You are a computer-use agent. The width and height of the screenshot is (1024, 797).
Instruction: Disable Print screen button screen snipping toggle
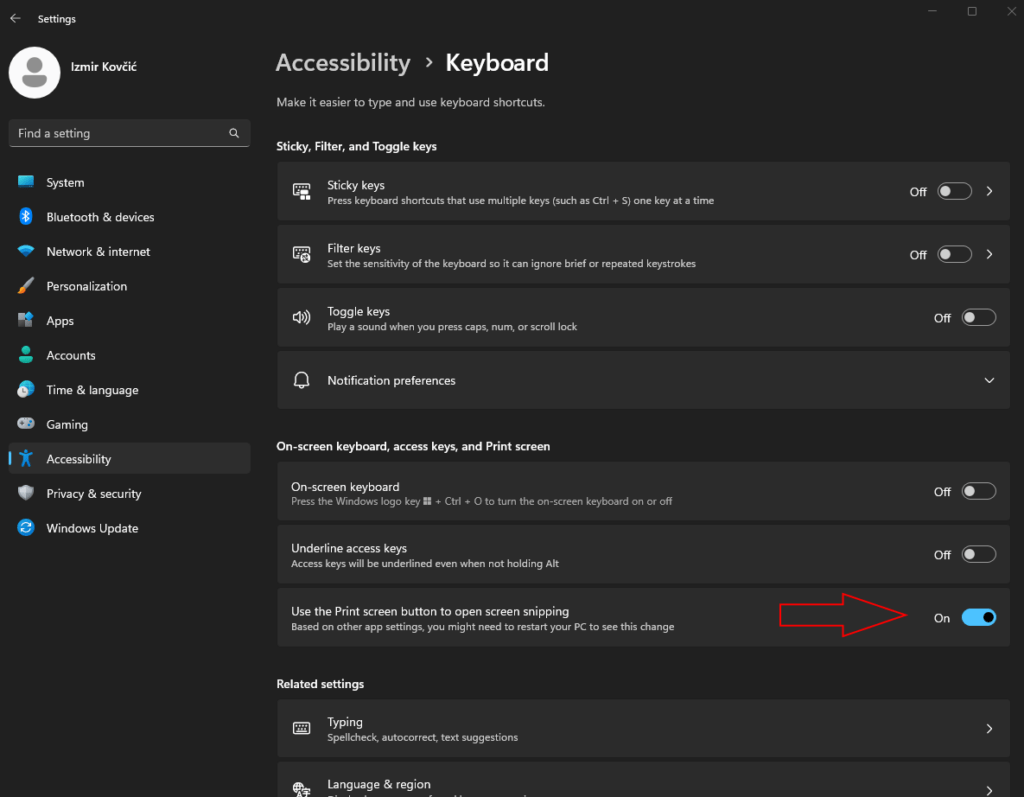(x=978, y=618)
